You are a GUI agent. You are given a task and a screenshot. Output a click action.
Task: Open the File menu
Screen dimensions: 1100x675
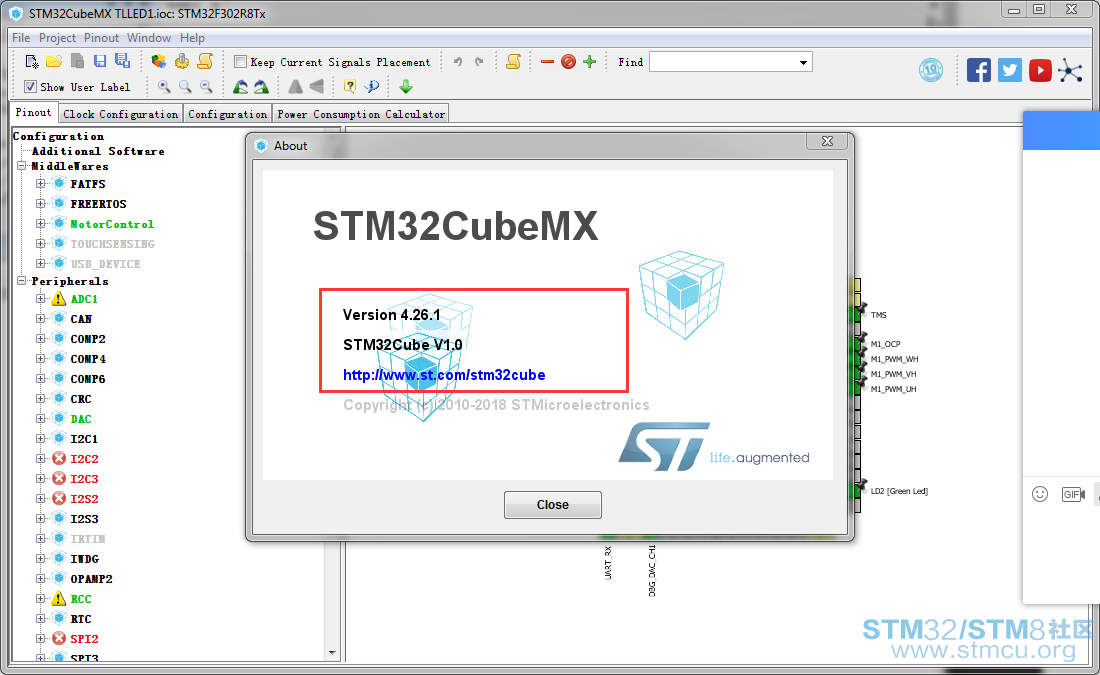[x=21, y=38]
